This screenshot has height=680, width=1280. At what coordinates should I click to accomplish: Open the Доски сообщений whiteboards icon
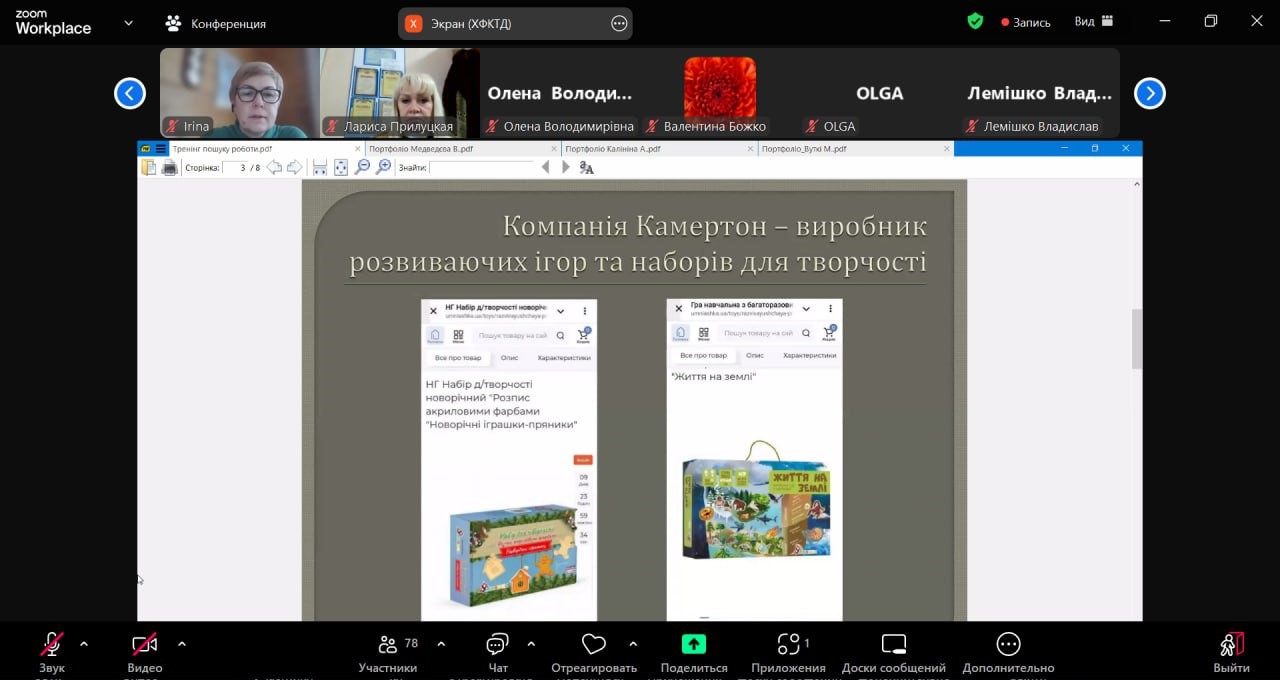coord(894,645)
